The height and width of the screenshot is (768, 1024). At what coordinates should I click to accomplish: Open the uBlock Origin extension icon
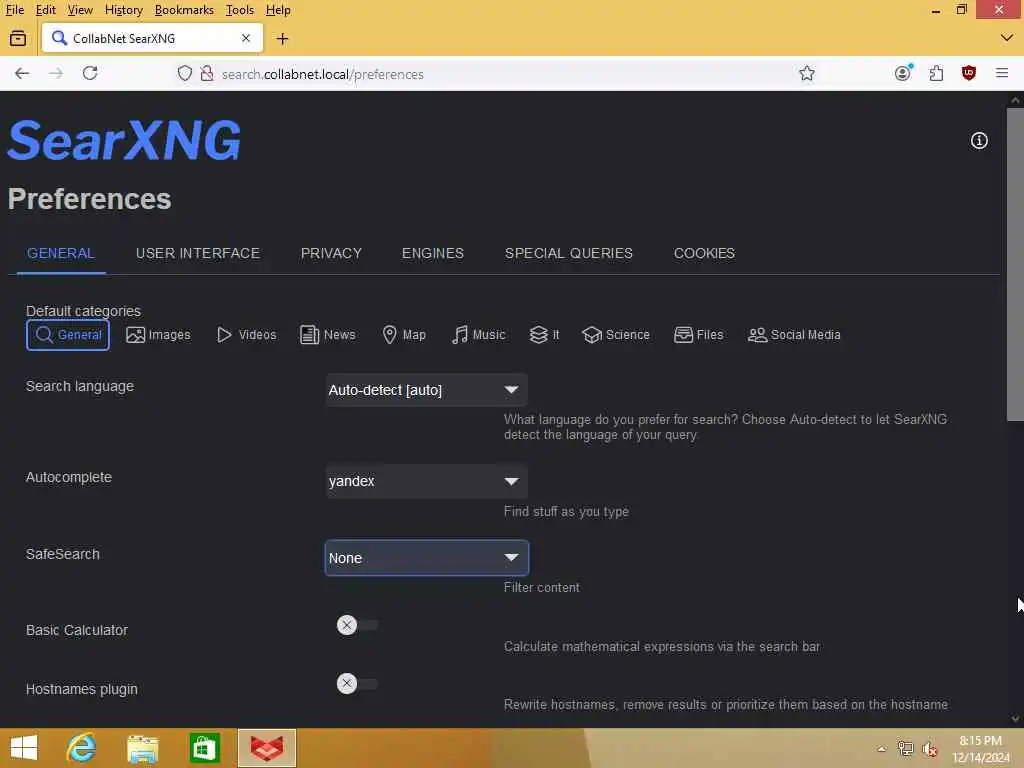click(x=969, y=73)
